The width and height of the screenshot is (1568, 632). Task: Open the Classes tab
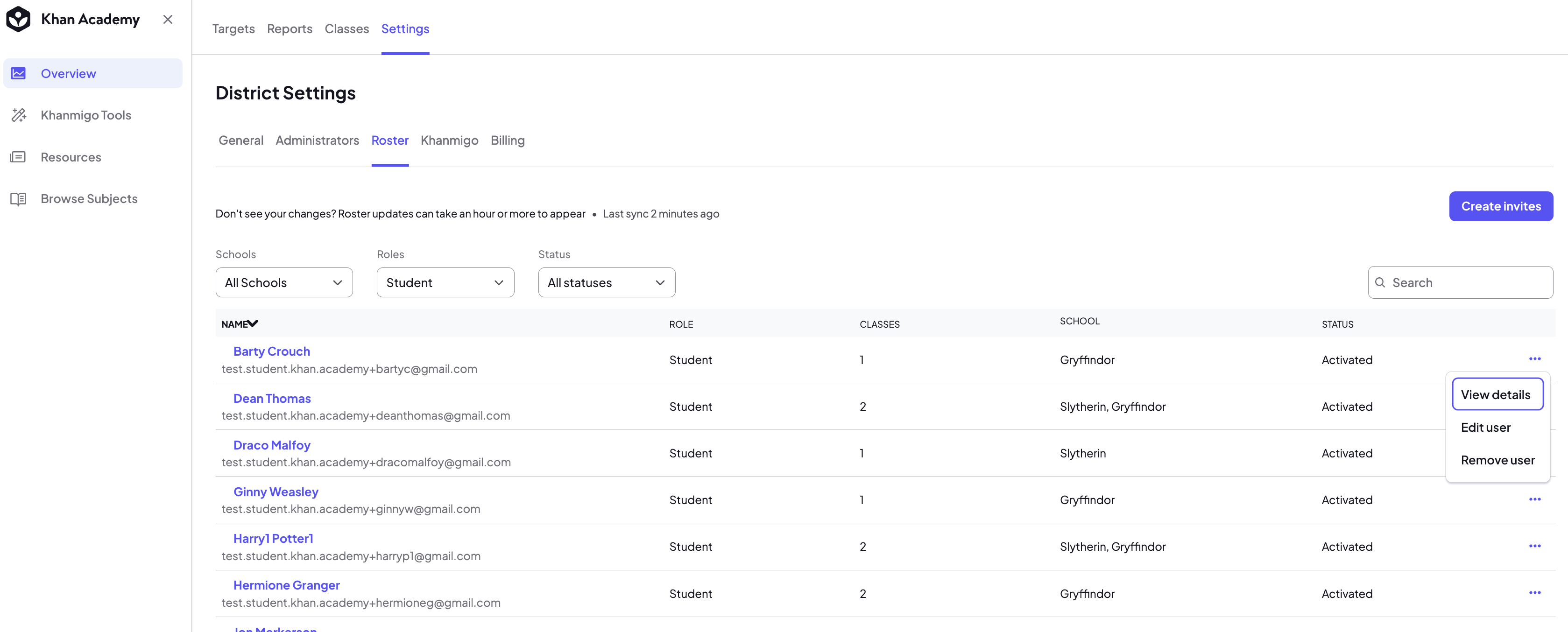347,28
